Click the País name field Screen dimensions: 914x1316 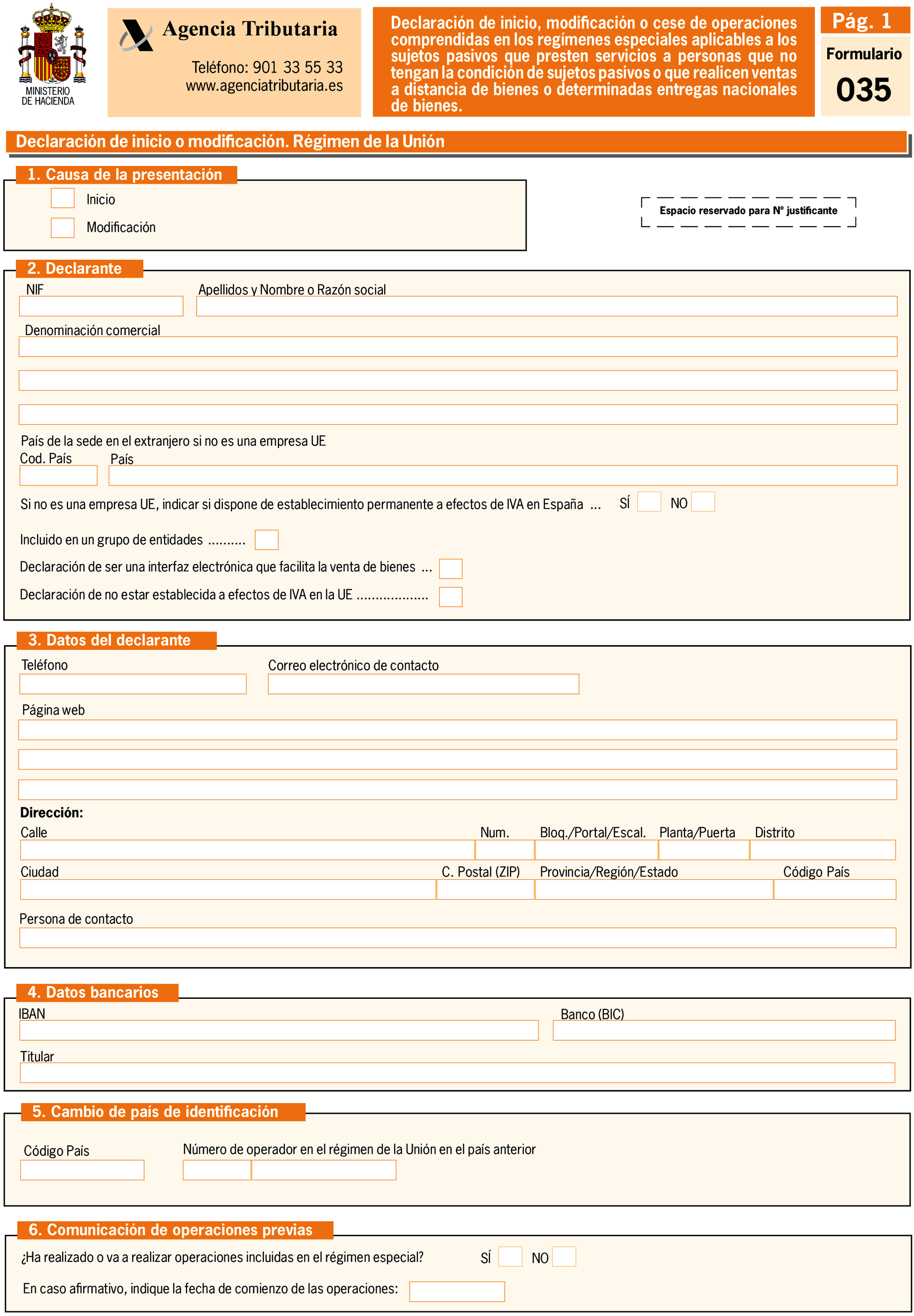pyautogui.click(x=503, y=475)
